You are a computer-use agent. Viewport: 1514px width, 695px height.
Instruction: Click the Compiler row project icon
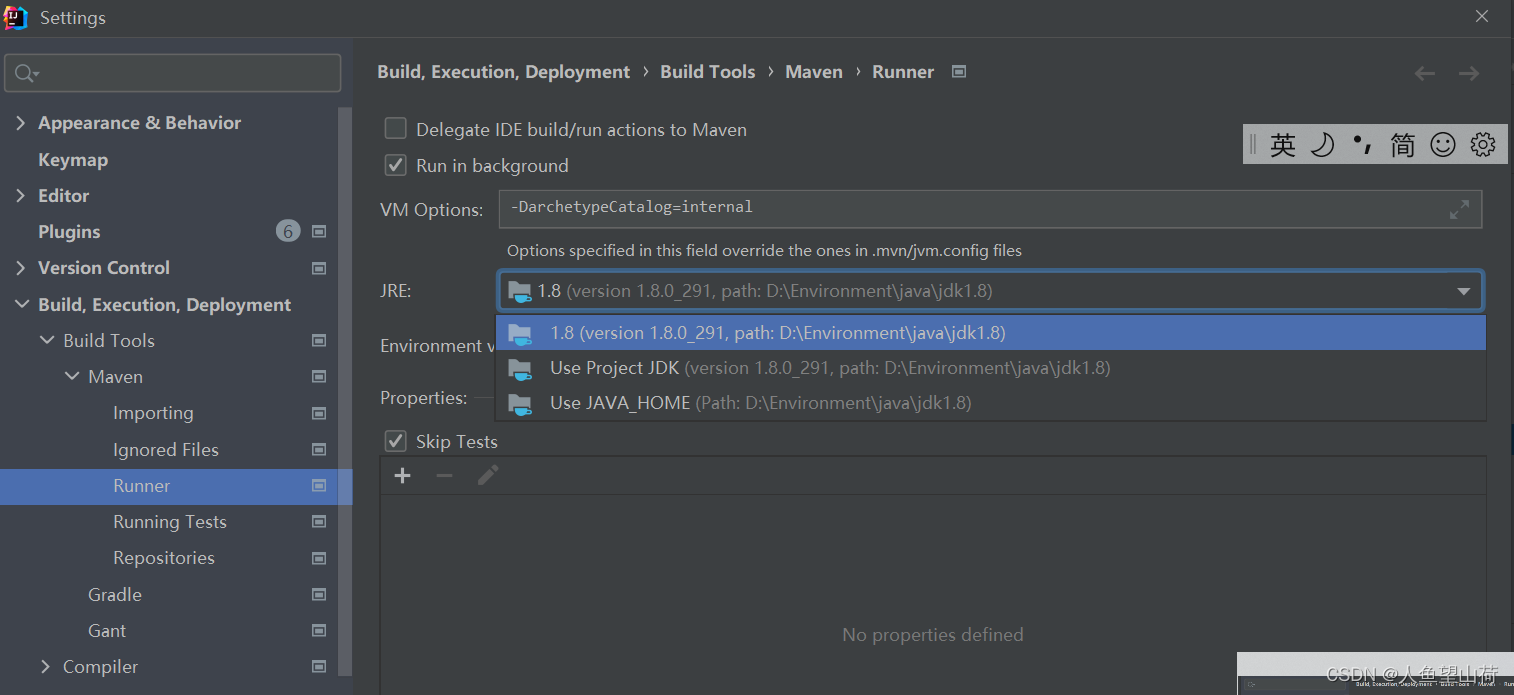[319, 667]
